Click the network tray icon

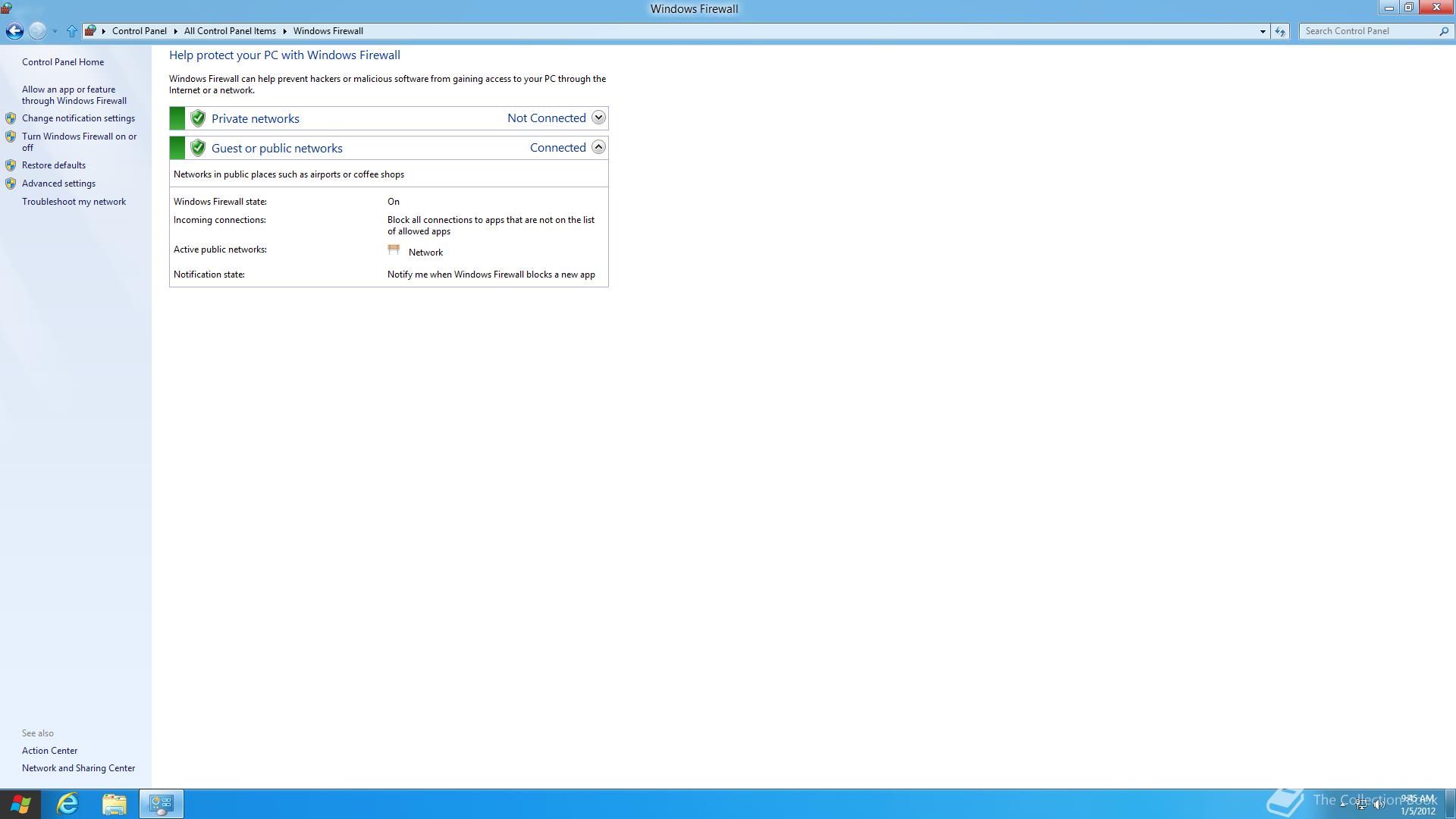1362,805
